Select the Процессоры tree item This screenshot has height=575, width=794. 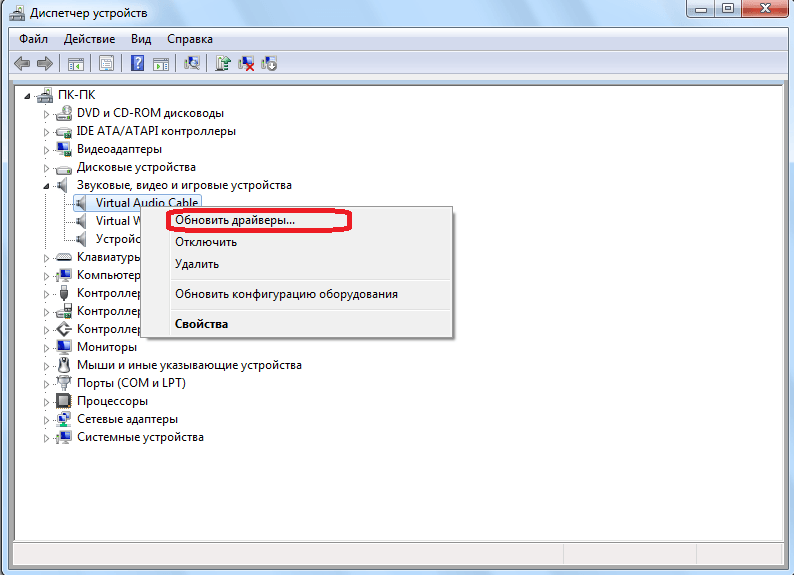[x=113, y=401]
